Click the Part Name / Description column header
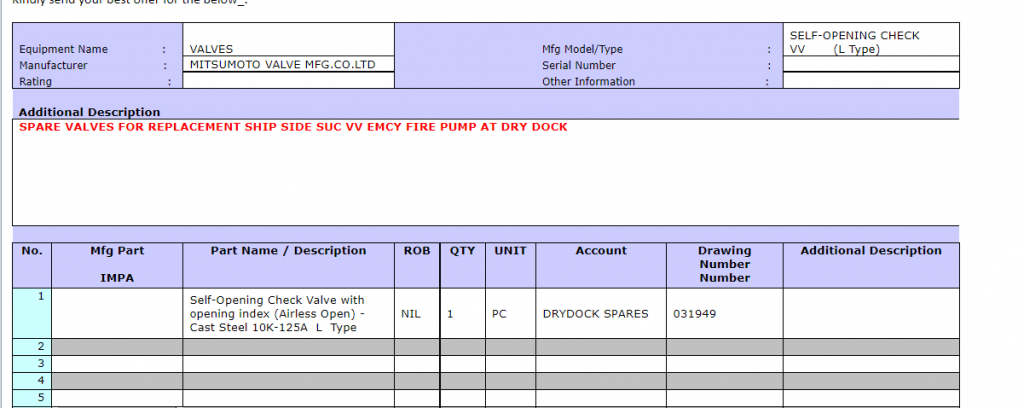 tap(288, 251)
